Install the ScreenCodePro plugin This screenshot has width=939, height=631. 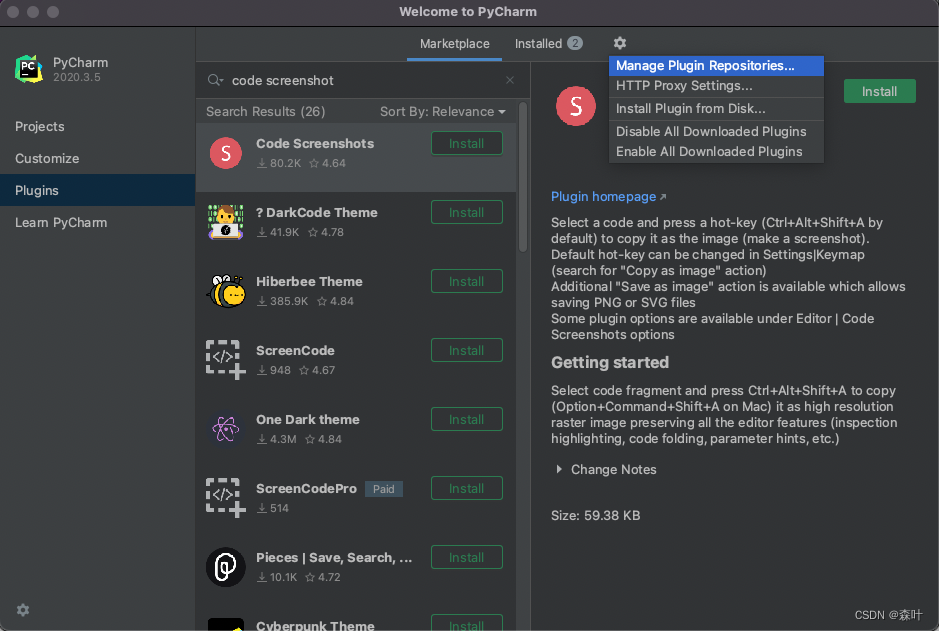pyautogui.click(x=467, y=489)
